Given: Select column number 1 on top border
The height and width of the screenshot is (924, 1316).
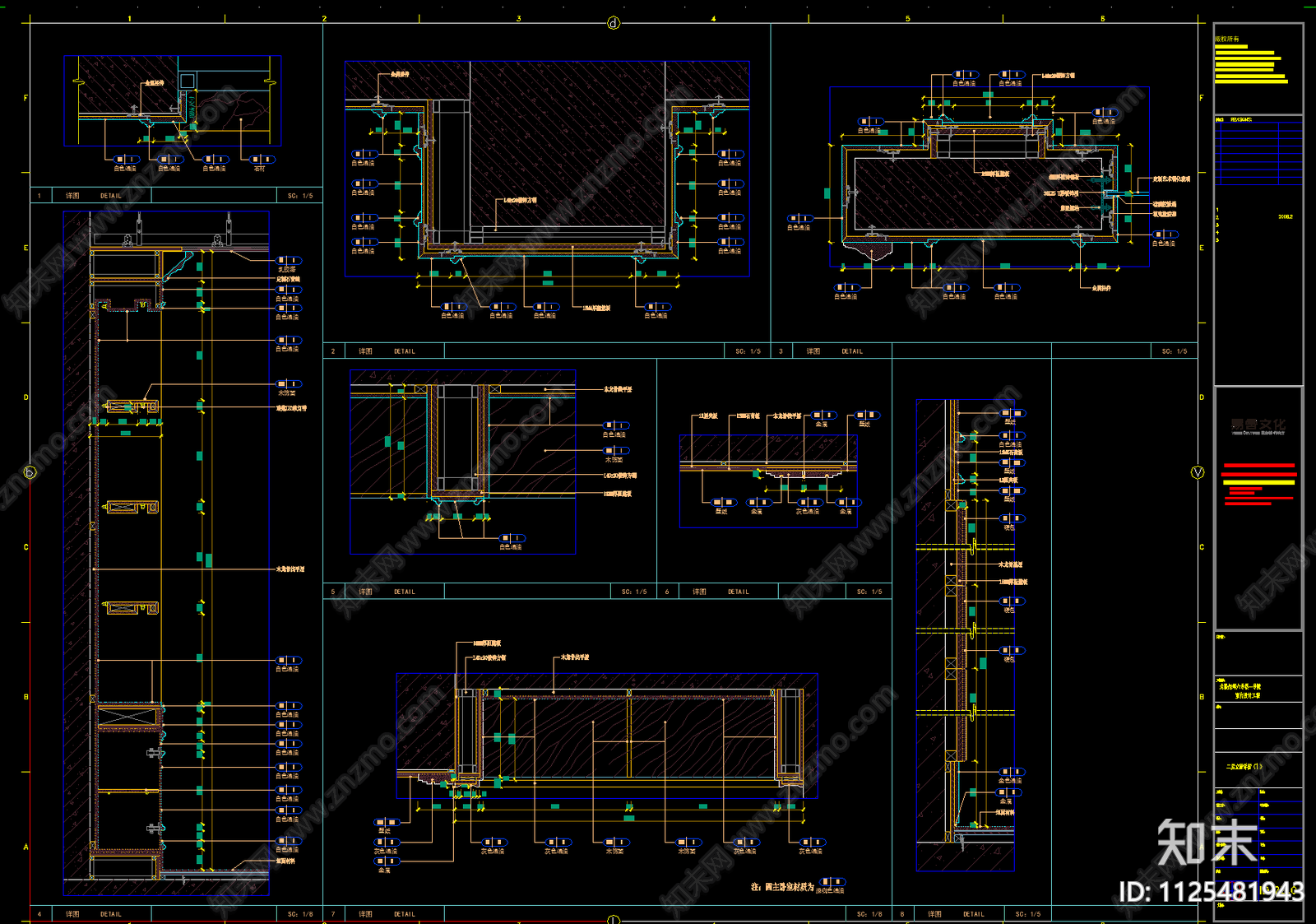Looking at the screenshot, I should click(x=129, y=18).
